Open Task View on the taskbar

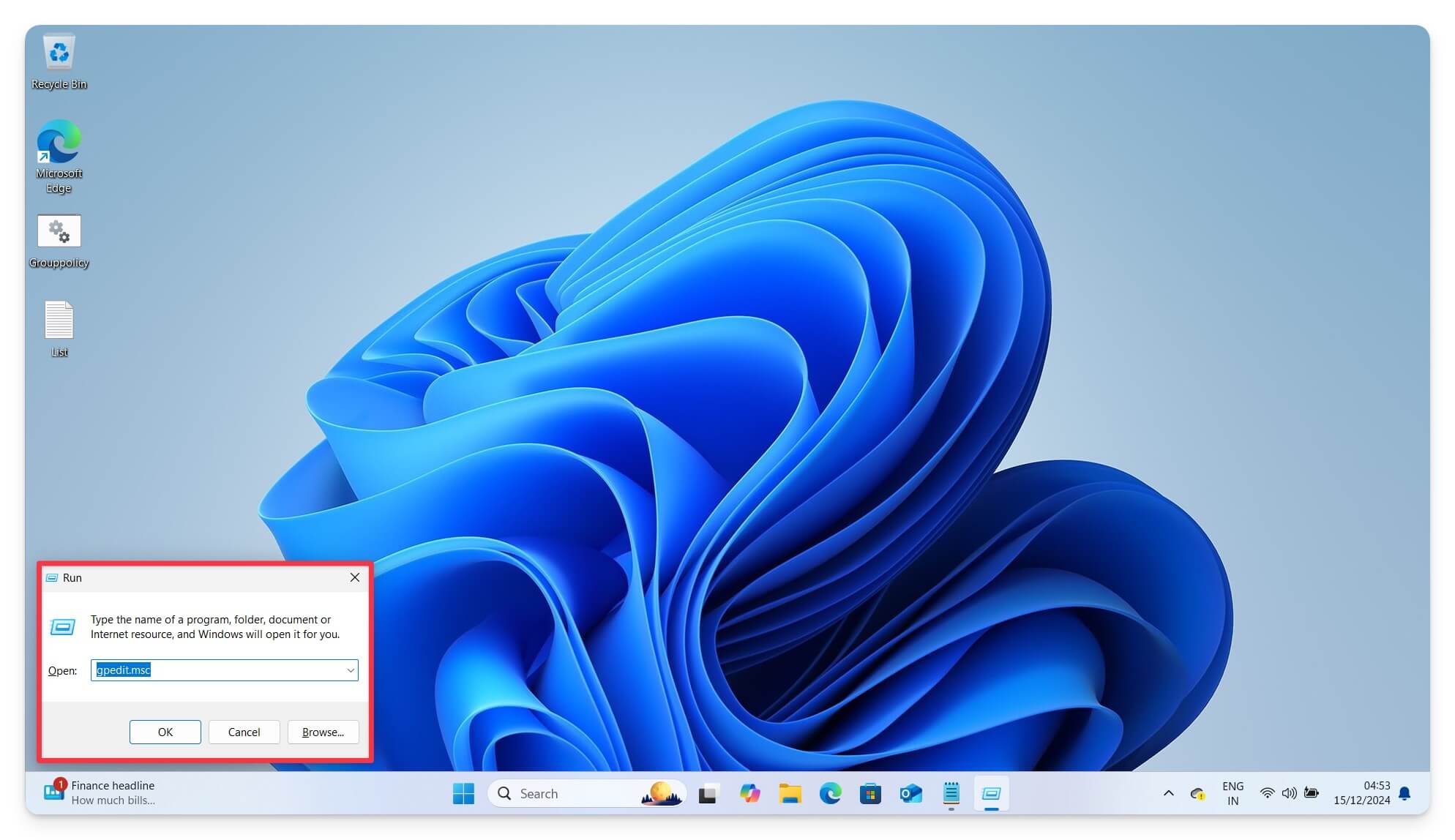(707, 793)
